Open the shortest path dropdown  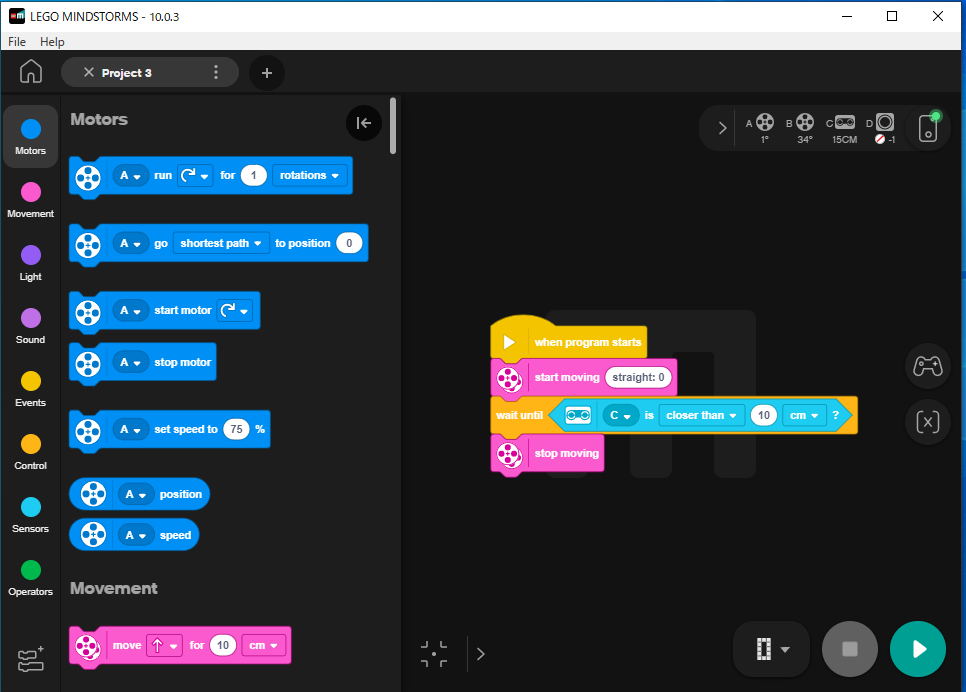click(x=221, y=243)
